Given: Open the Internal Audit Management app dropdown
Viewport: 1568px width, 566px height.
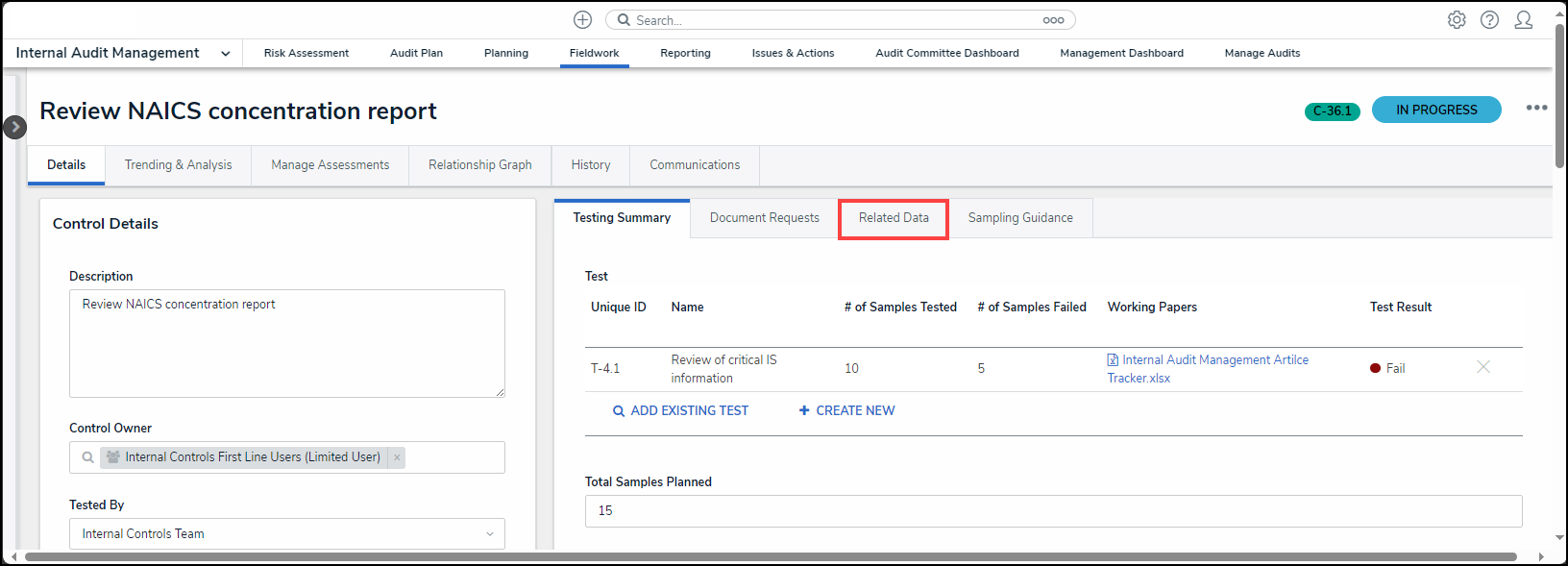Looking at the screenshot, I should tap(225, 54).
